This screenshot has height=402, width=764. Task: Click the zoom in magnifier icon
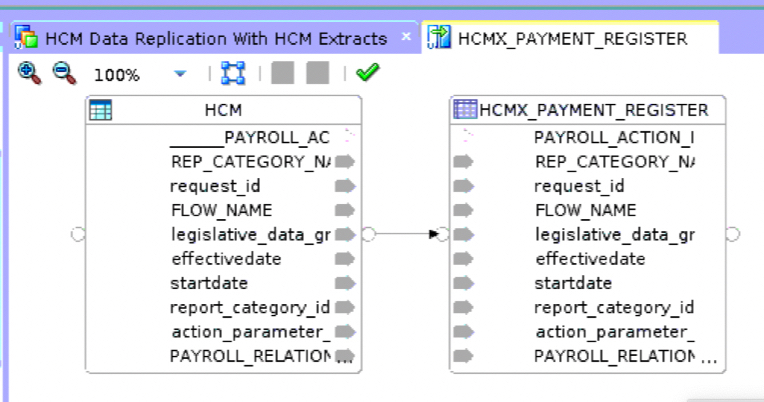tap(29, 73)
